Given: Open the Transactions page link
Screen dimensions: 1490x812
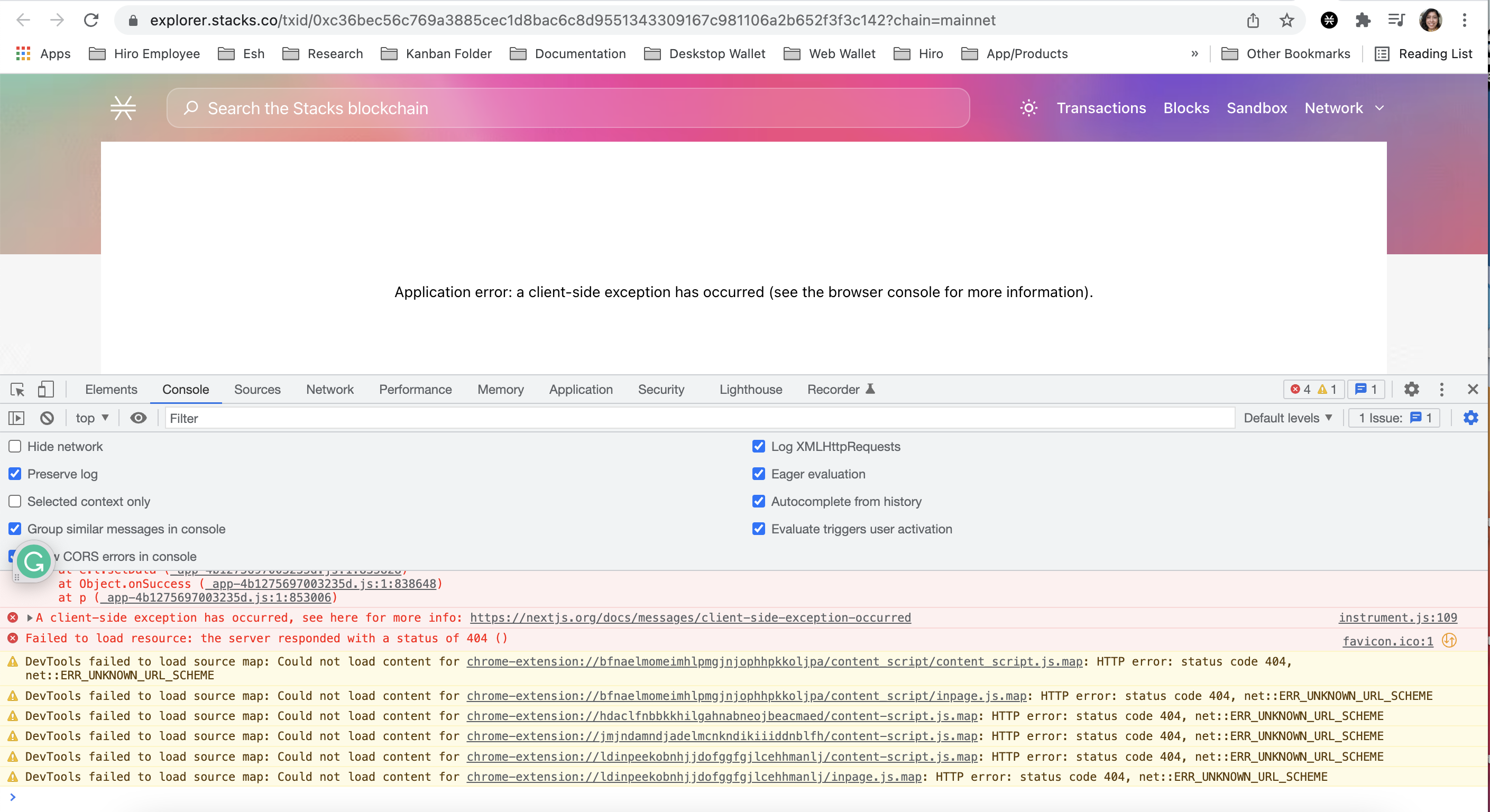Looking at the screenshot, I should 1101,108.
